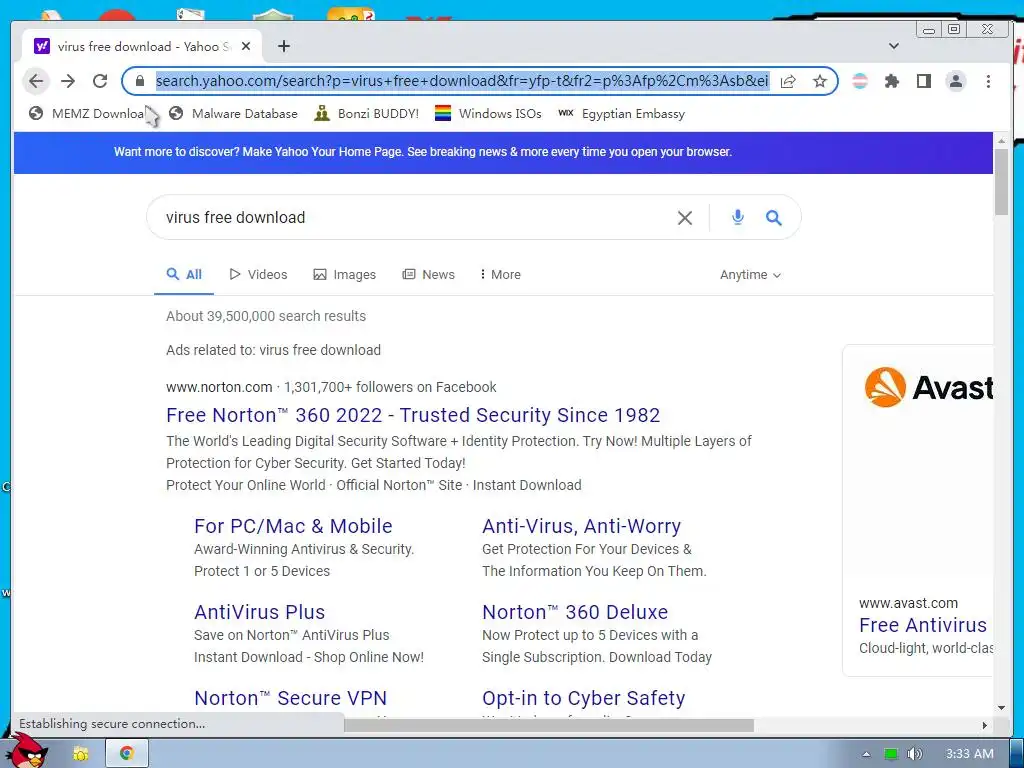Viewport: 1024px width, 768px height.
Task: Reload the Yahoo search page
Action: tap(100, 81)
